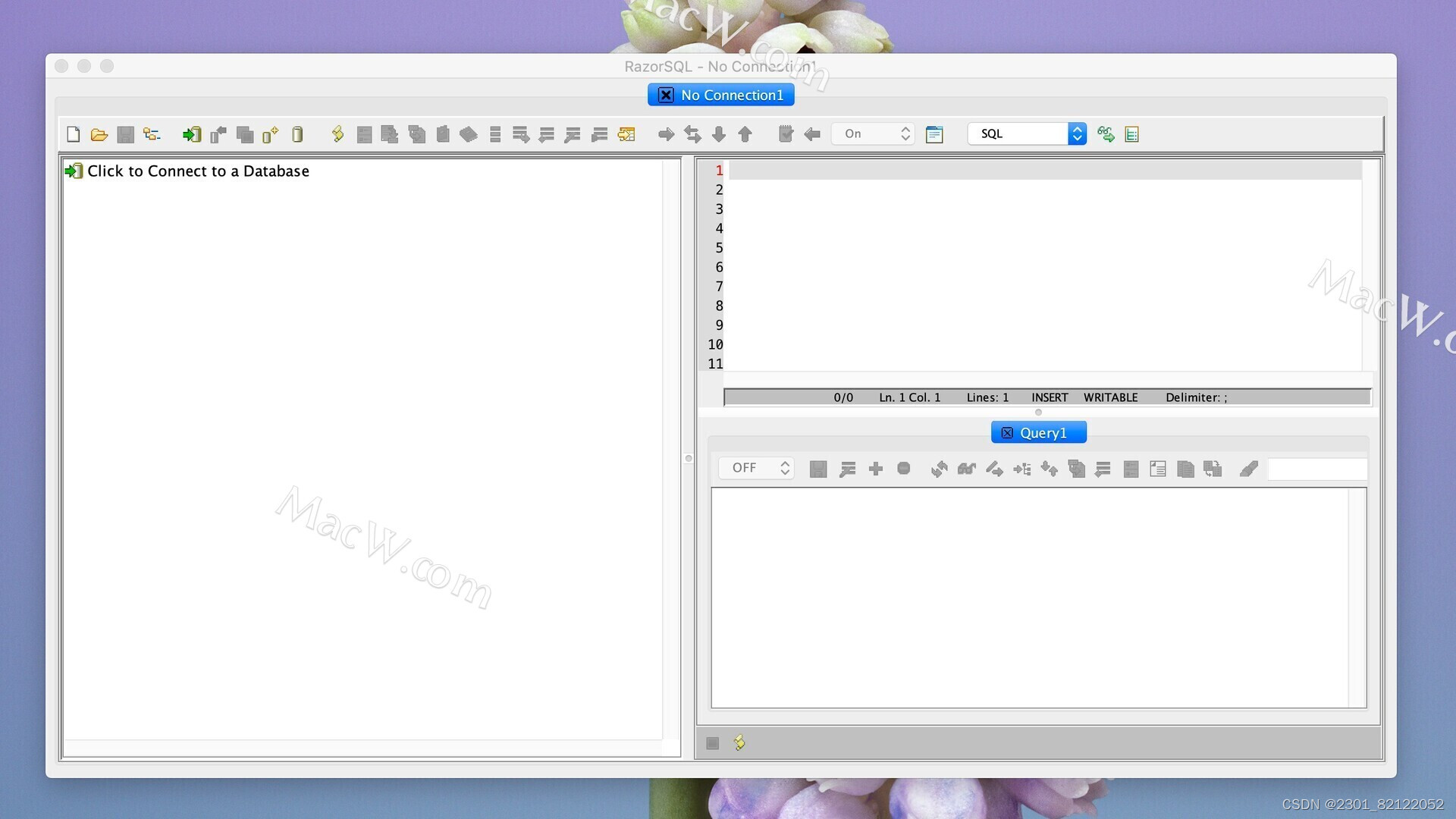The width and height of the screenshot is (1456, 819).
Task: Open the OFF dropdown in results toolbar
Action: point(756,468)
